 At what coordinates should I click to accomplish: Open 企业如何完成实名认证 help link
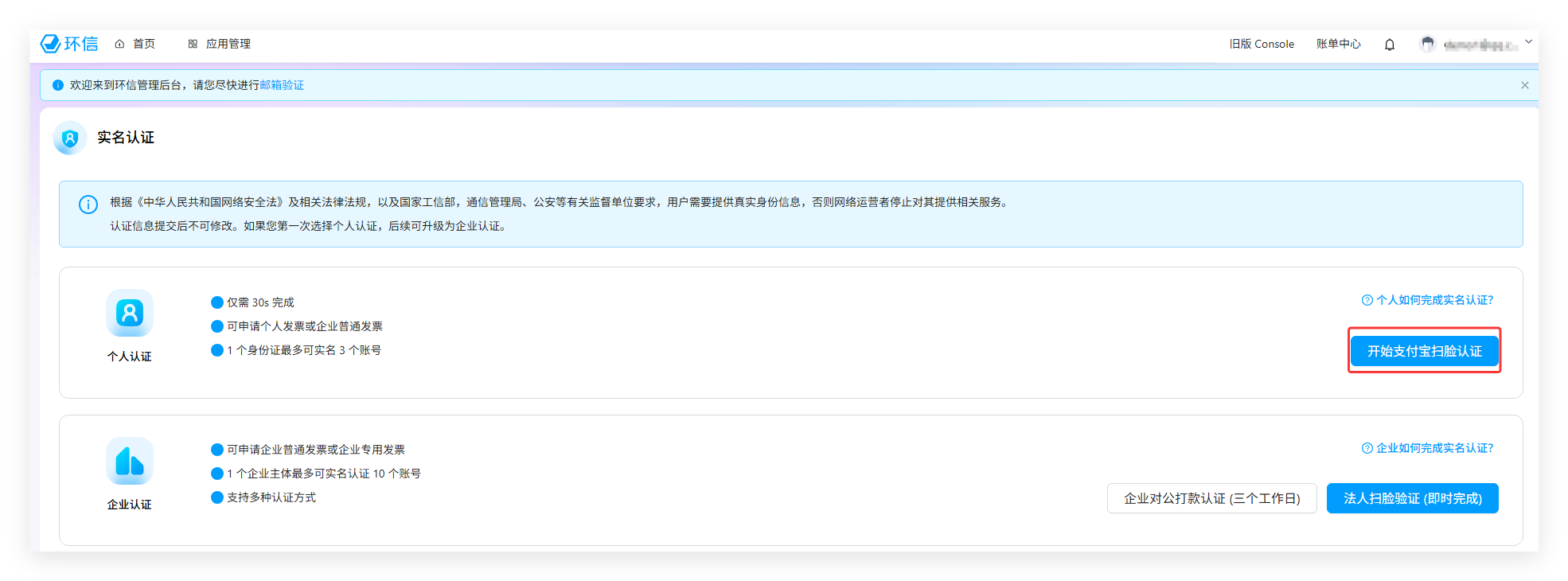pos(1427,448)
